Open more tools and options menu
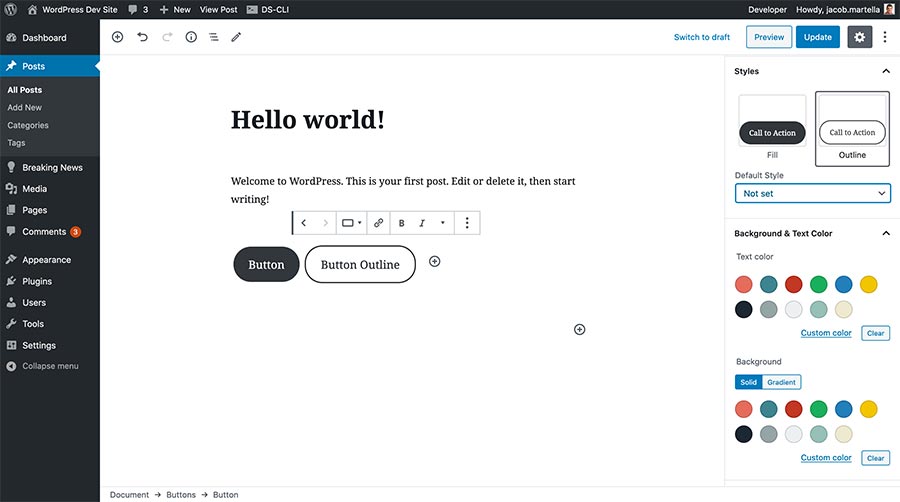The image size is (900, 502). (885, 37)
